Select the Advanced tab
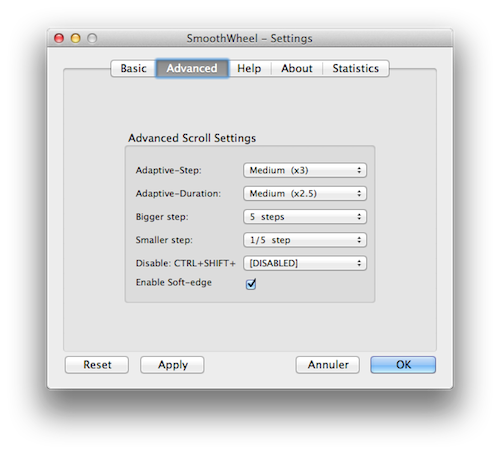 tap(192, 68)
